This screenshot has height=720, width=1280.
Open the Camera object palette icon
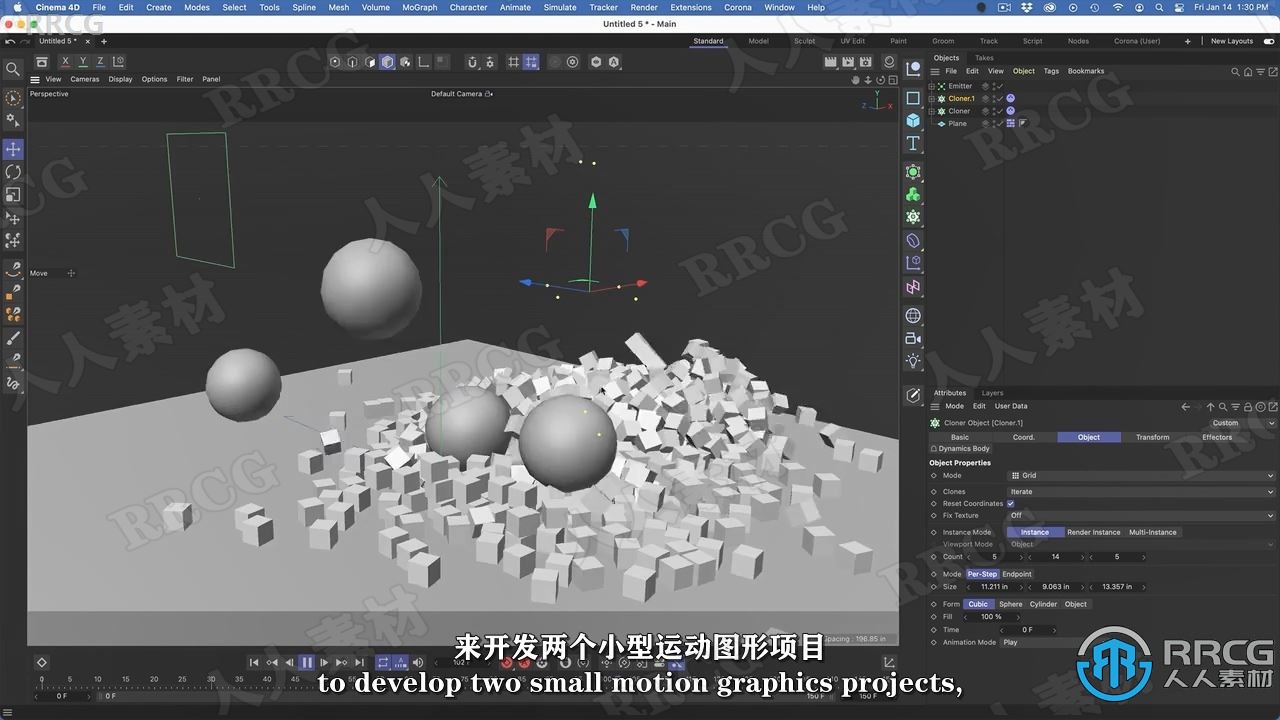[913, 339]
